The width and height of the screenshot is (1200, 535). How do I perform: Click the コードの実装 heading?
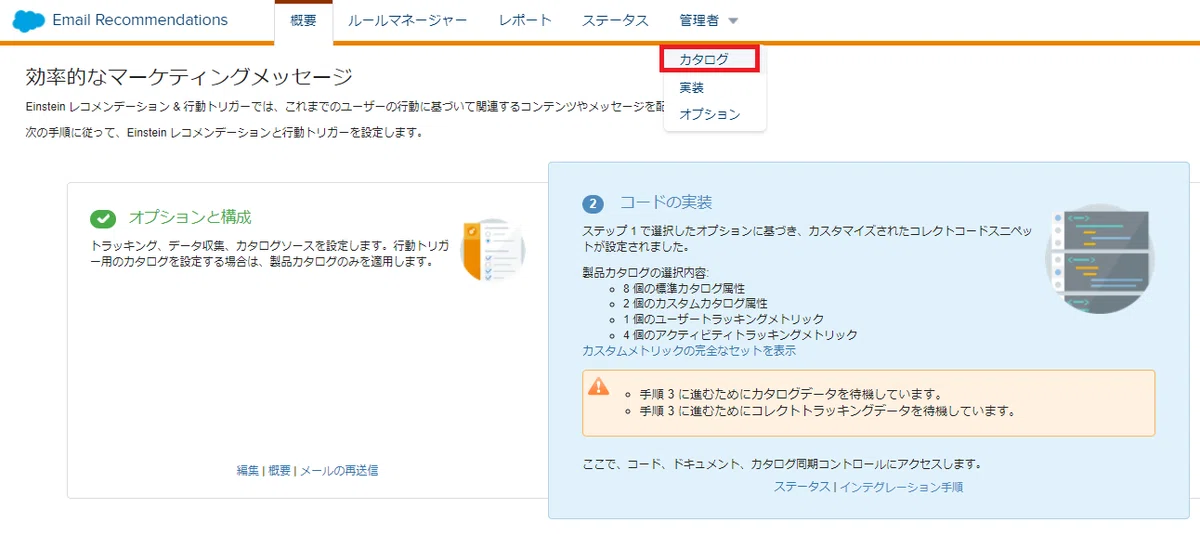point(666,203)
